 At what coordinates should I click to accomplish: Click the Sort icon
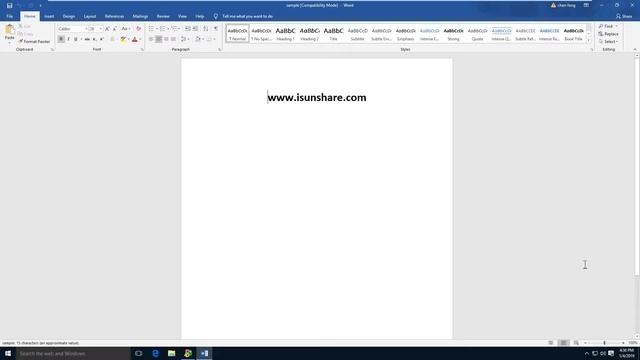(206, 29)
